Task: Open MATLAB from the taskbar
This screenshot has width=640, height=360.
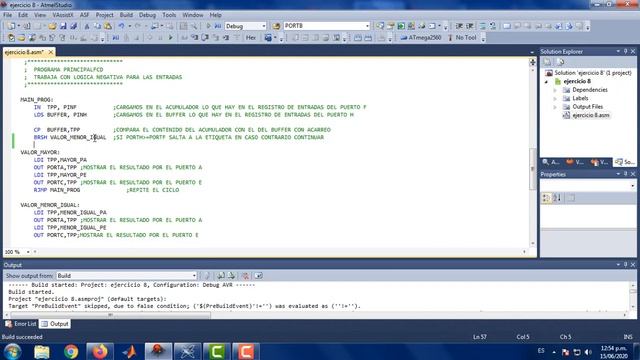Action: 129,351
